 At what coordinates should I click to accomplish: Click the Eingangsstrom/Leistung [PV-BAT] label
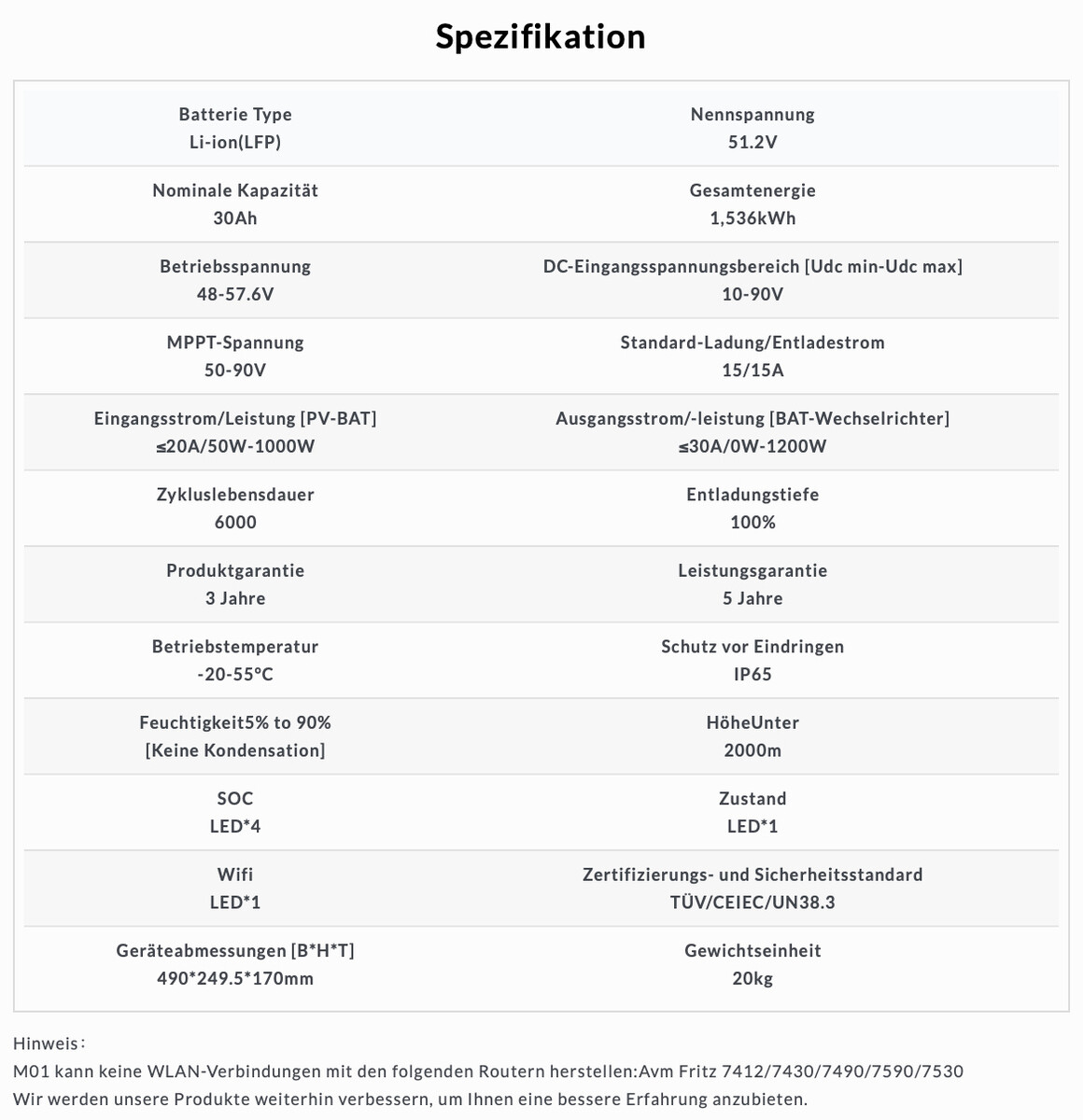235,418
